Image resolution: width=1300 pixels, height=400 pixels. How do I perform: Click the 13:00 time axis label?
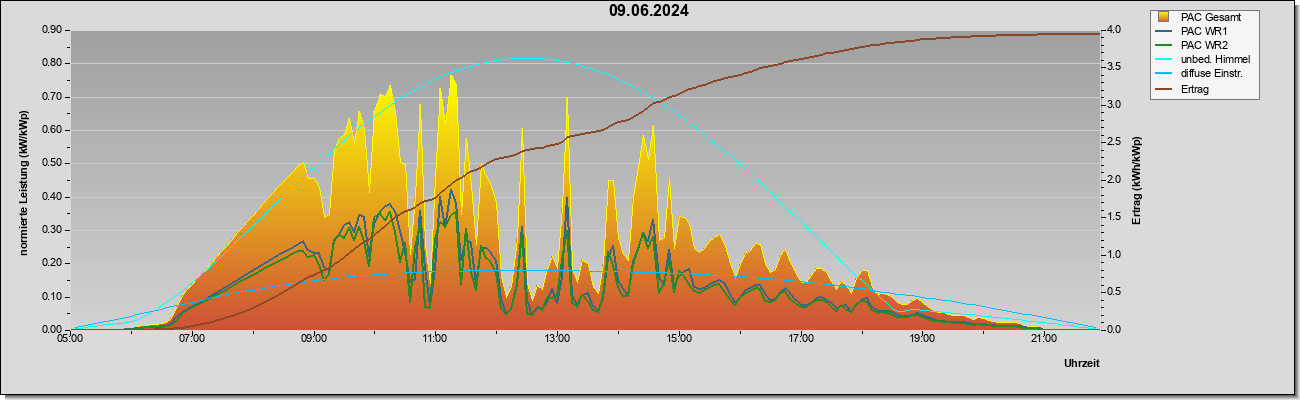tap(557, 339)
